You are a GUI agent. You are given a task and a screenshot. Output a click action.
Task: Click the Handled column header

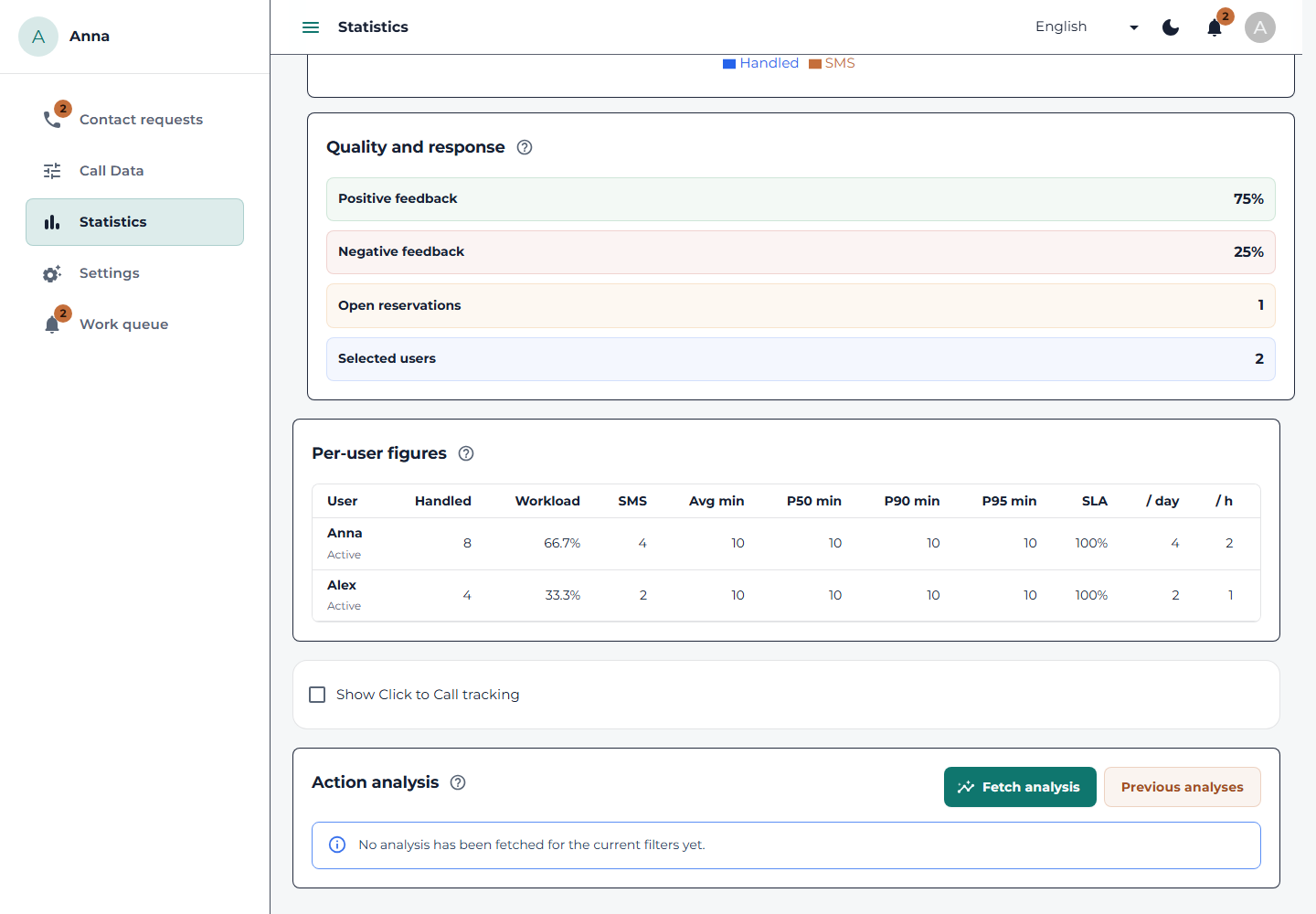pos(443,501)
